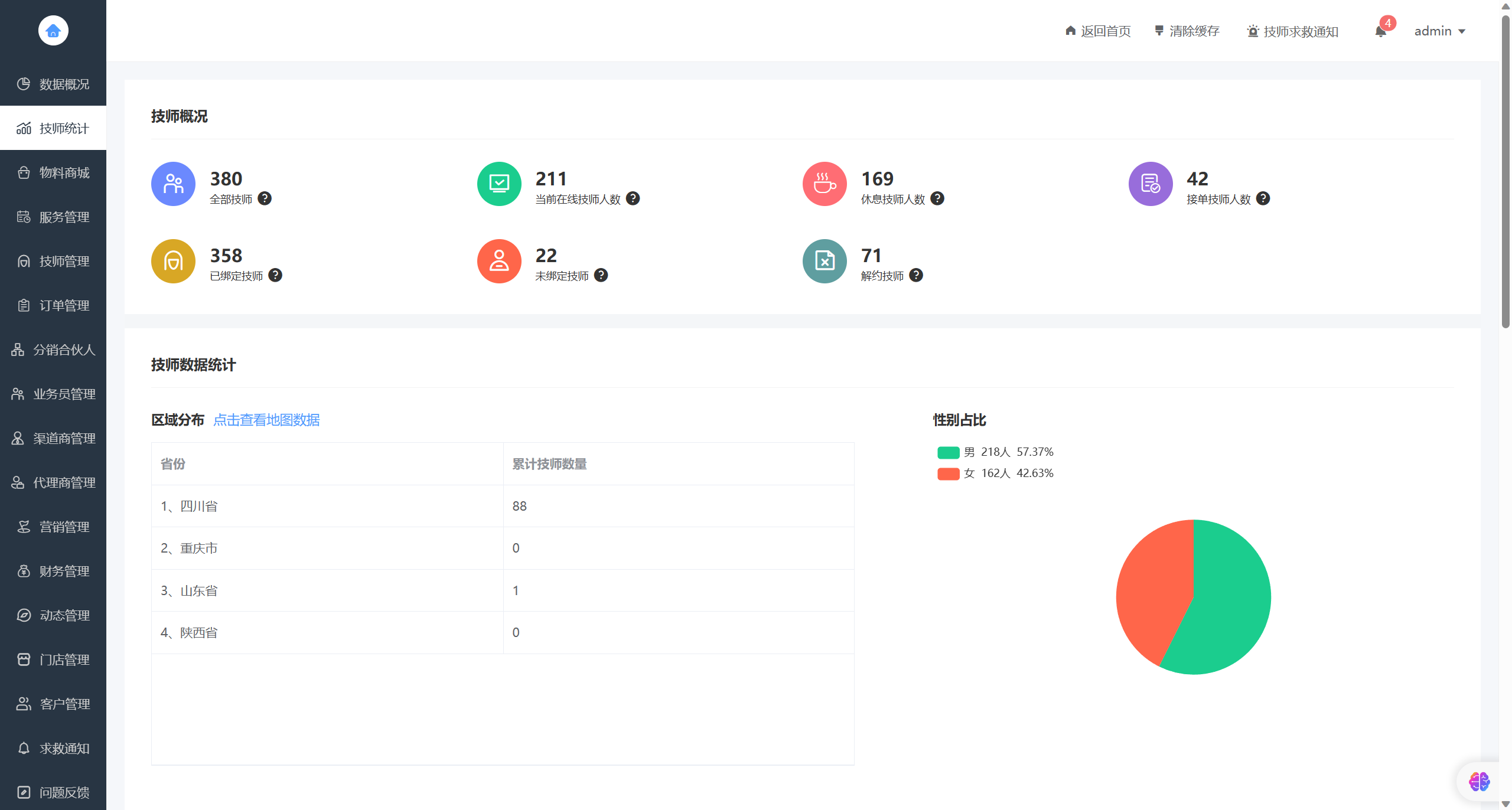The image size is (1512, 810).
Task: Click the purple 接单技师人数 icon
Action: [x=1151, y=184]
